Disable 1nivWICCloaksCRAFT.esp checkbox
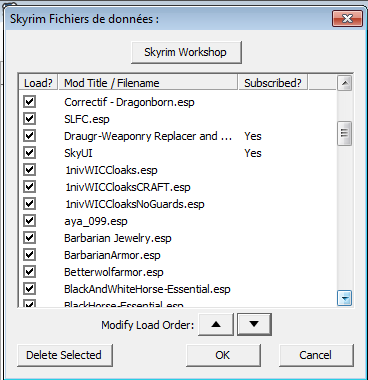368x380 pixels. tap(30, 186)
